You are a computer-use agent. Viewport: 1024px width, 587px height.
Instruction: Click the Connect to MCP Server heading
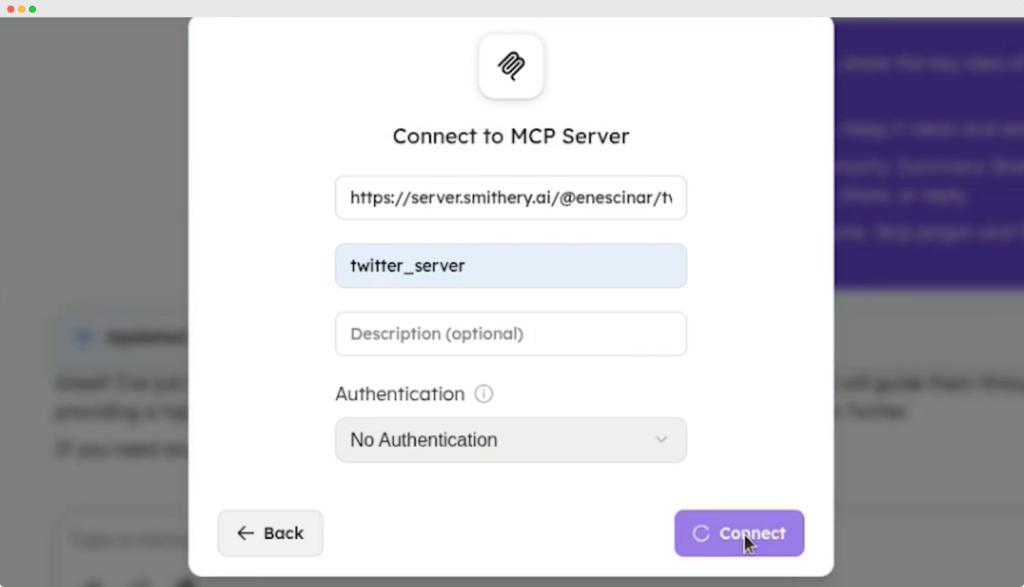click(511, 136)
